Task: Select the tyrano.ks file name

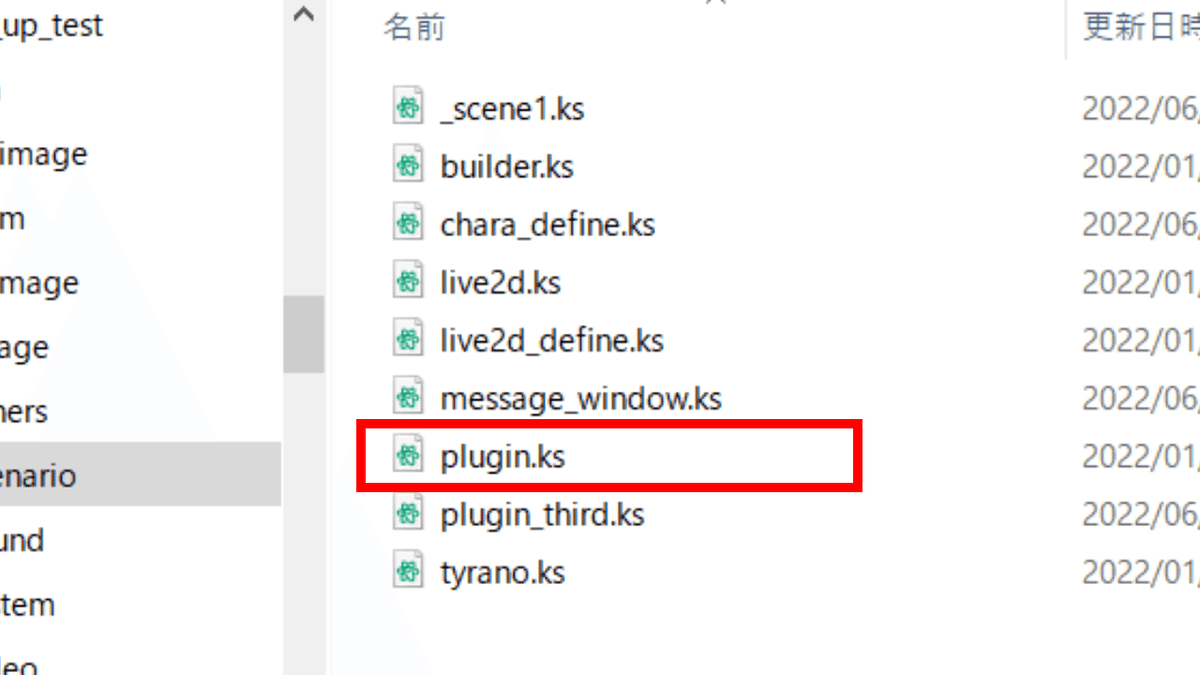Action: [x=502, y=573]
